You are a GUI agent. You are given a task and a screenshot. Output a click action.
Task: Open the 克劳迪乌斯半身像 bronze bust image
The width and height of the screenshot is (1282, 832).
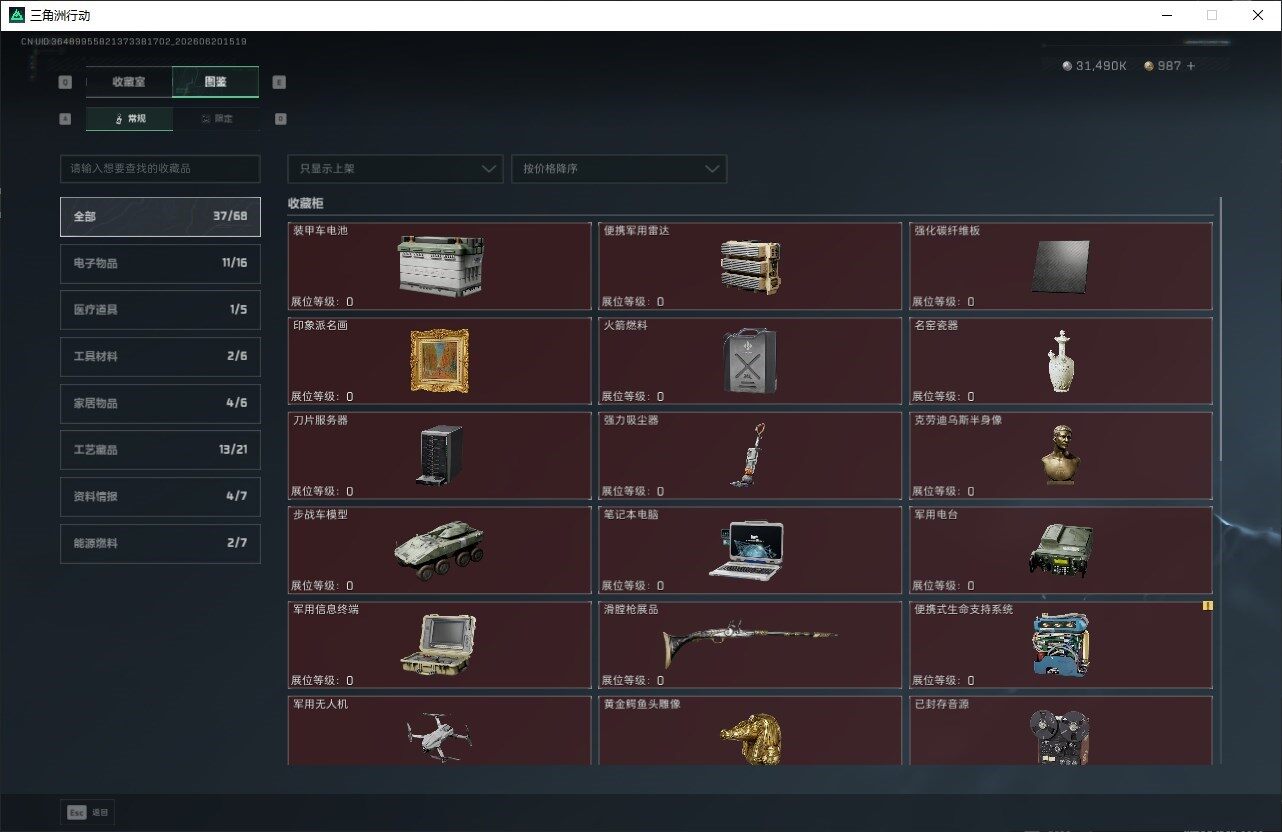1061,455
